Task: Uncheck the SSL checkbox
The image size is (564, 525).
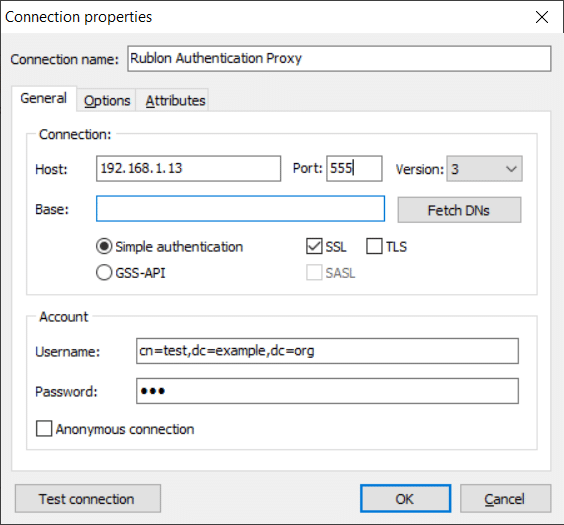Action: click(314, 247)
